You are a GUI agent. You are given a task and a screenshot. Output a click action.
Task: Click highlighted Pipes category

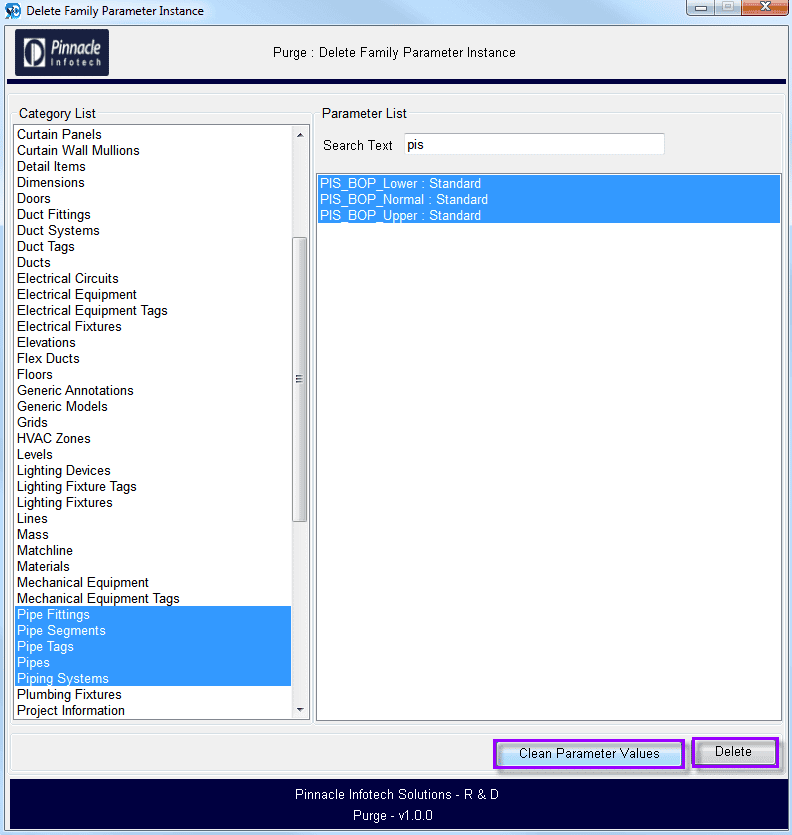point(153,662)
